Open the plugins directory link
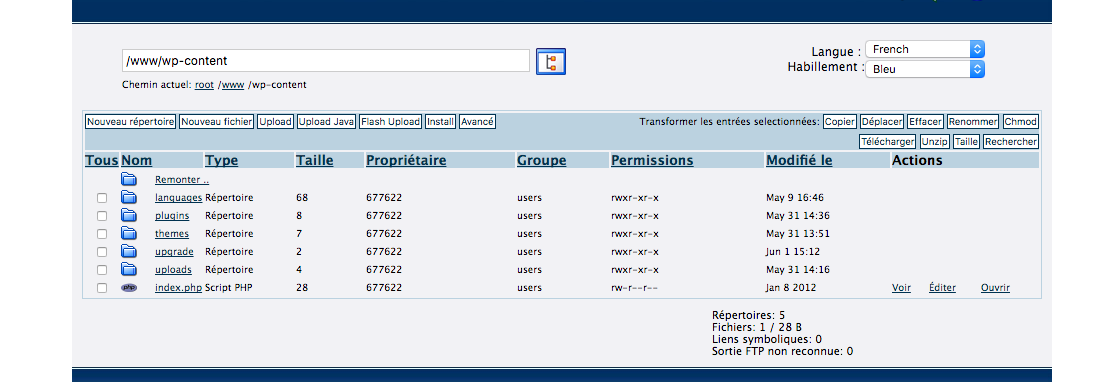The image size is (1095, 382). click(x=172, y=216)
